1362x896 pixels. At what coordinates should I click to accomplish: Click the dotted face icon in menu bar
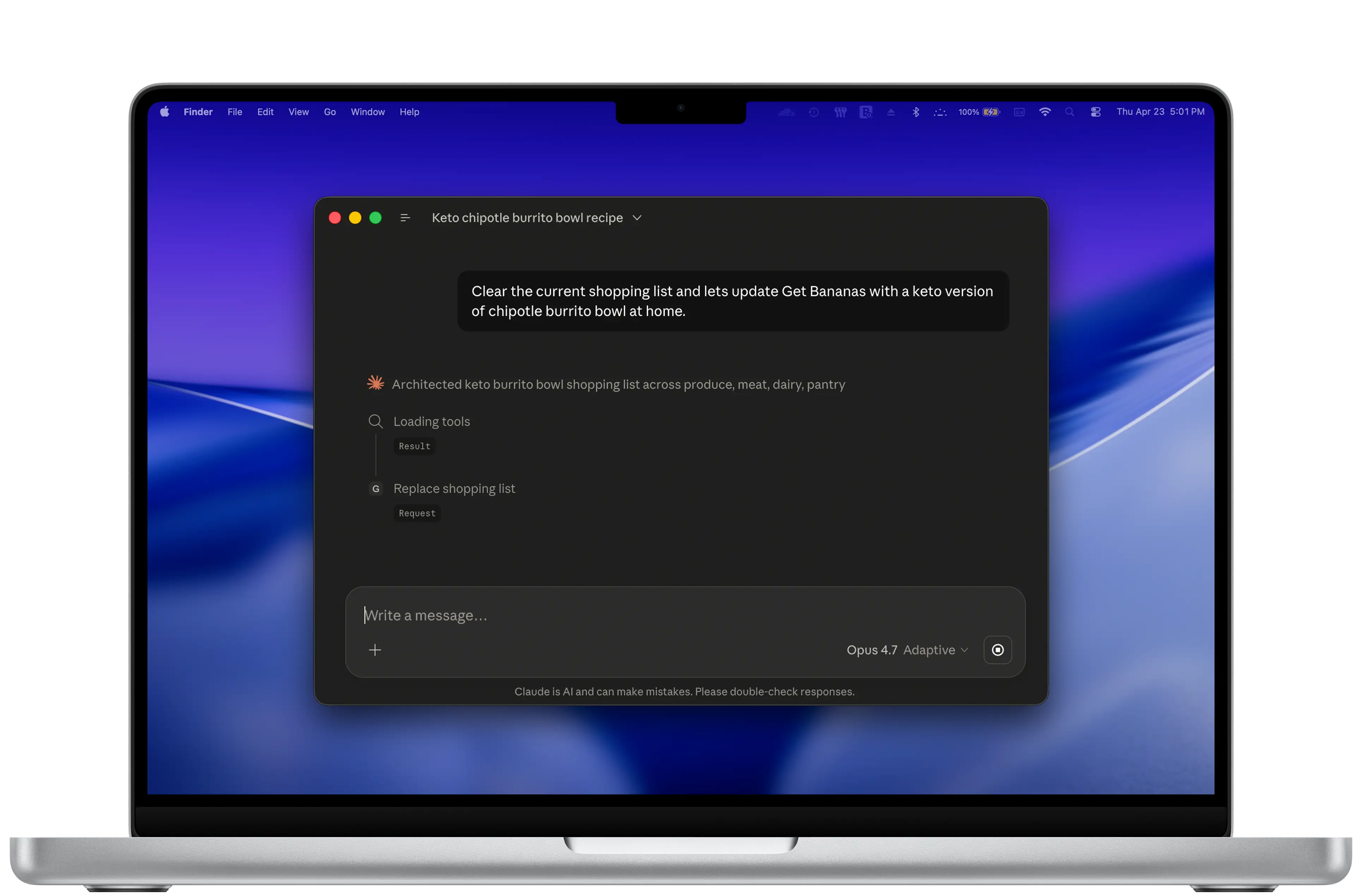pyautogui.click(x=940, y=112)
